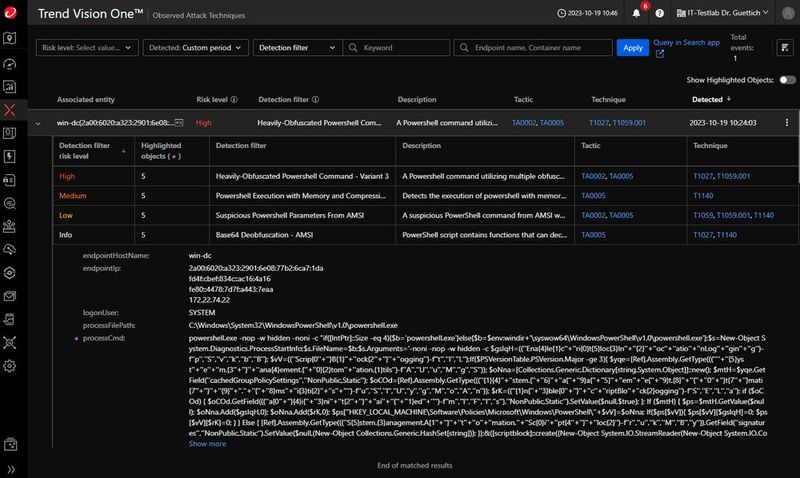This screenshot has width=800, height=478.
Task: Click the top Description column header
Action: [x=417, y=99]
